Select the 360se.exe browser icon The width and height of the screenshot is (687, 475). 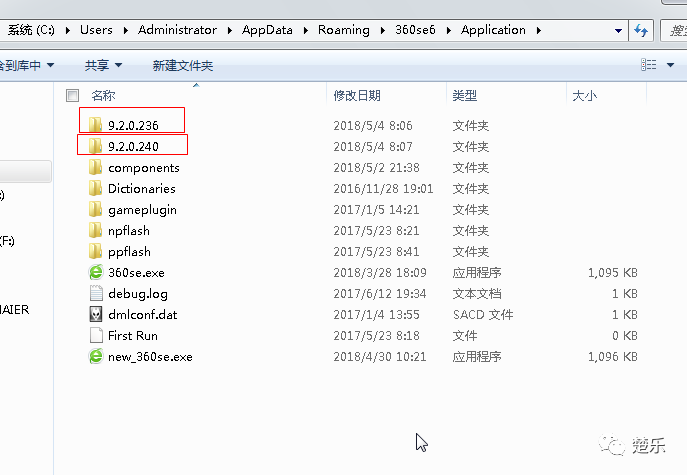pos(96,272)
